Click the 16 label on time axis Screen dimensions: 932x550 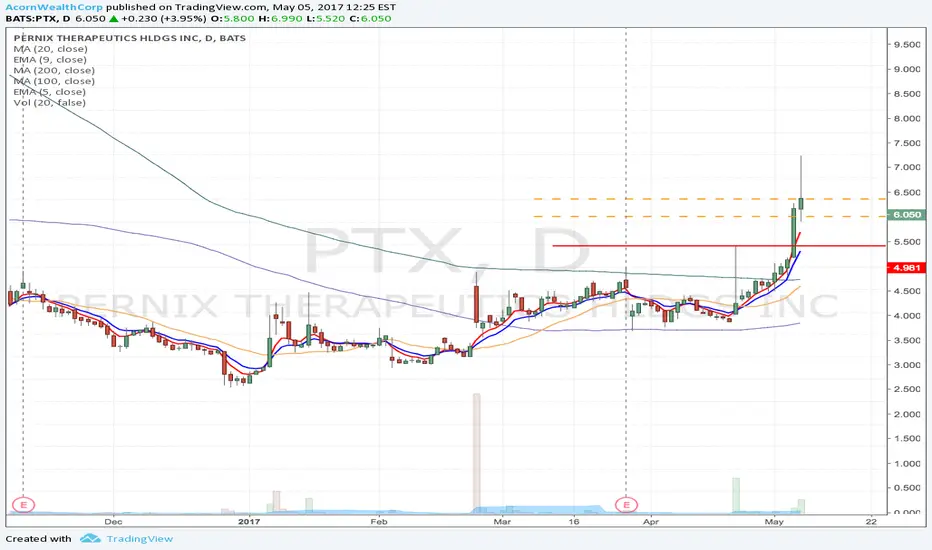(x=573, y=522)
